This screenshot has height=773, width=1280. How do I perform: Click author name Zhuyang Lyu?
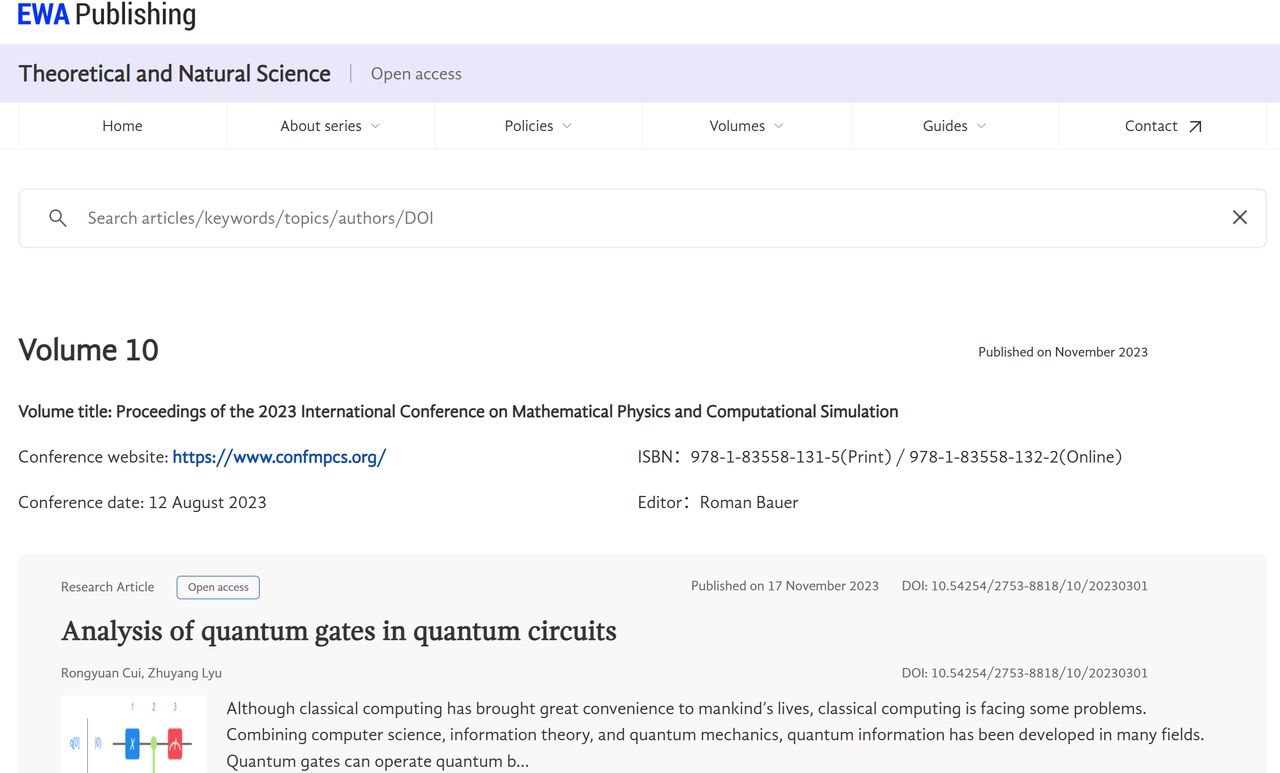tap(184, 673)
